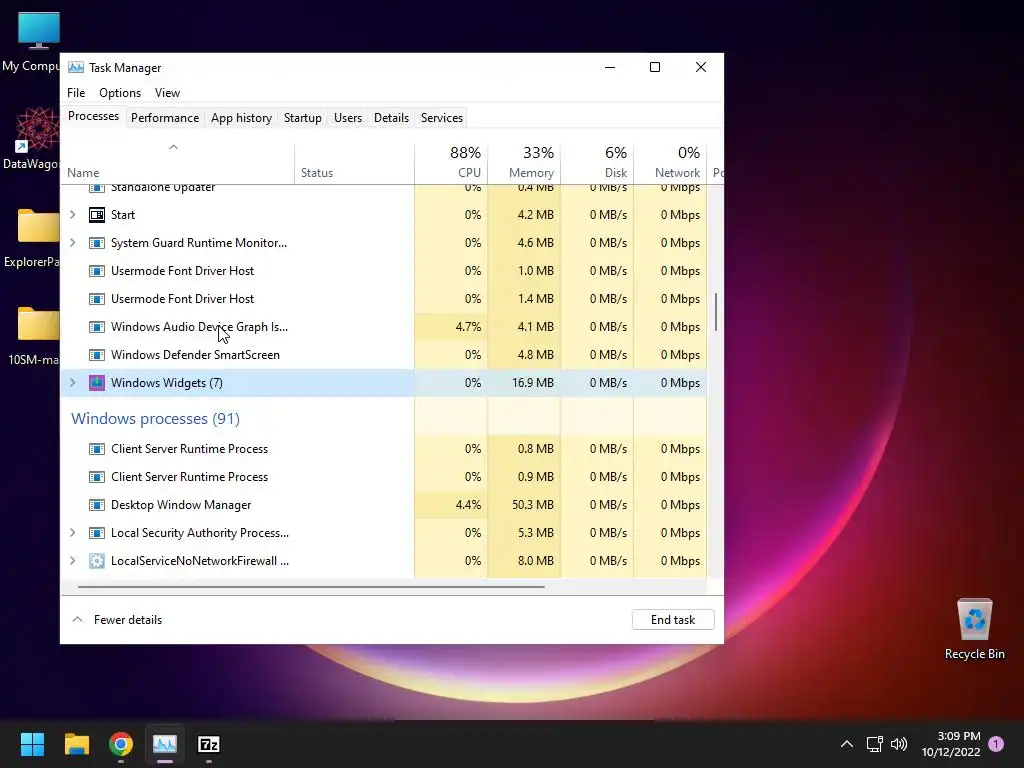Open Google Chrome from the taskbar
The image size is (1024, 768).
pos(121,744)
